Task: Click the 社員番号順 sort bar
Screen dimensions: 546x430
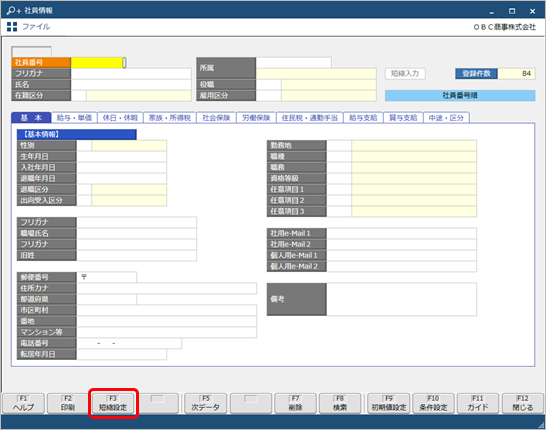Action: click(x=460, y=95)
